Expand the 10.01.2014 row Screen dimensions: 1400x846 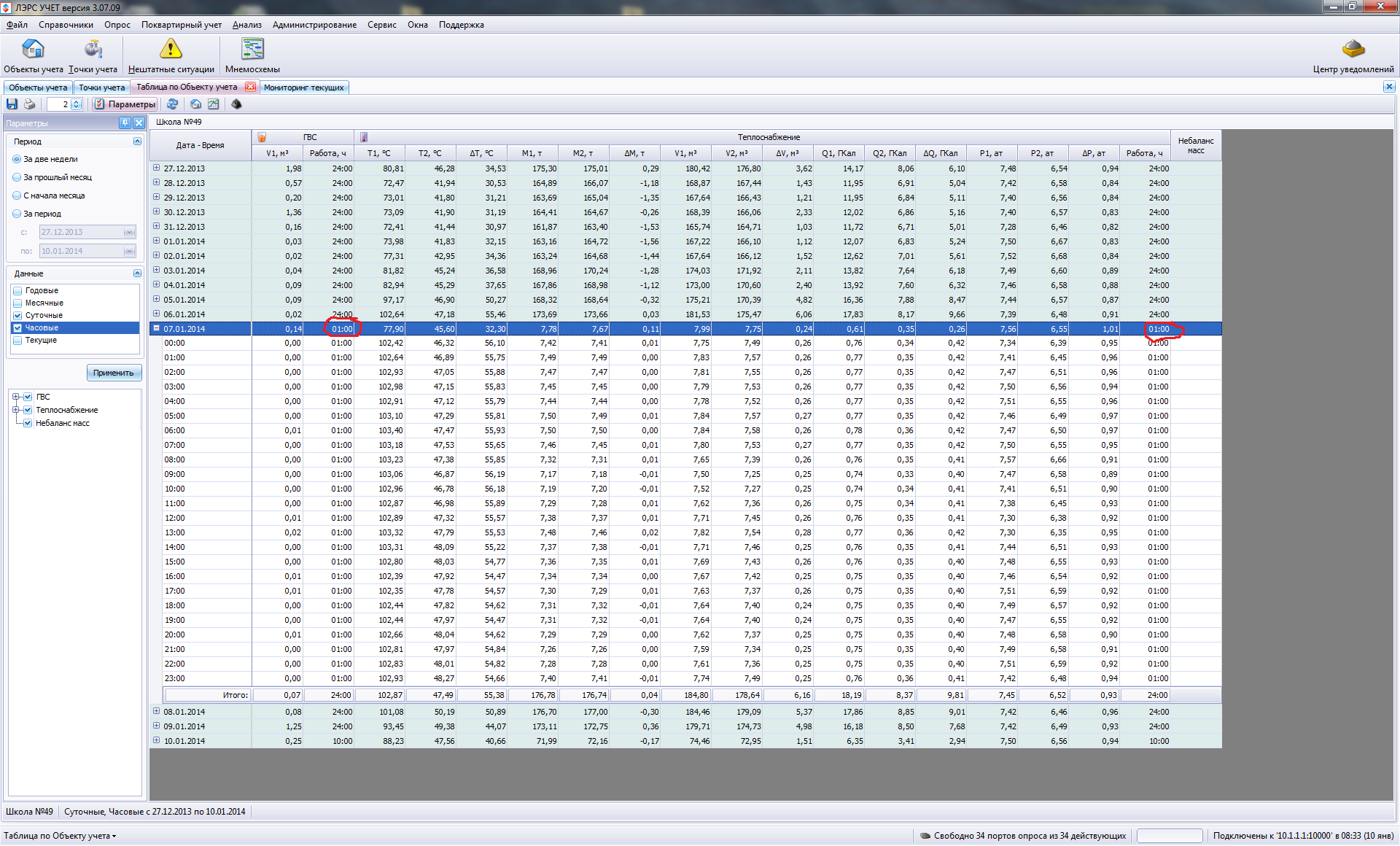coord(156,740)
